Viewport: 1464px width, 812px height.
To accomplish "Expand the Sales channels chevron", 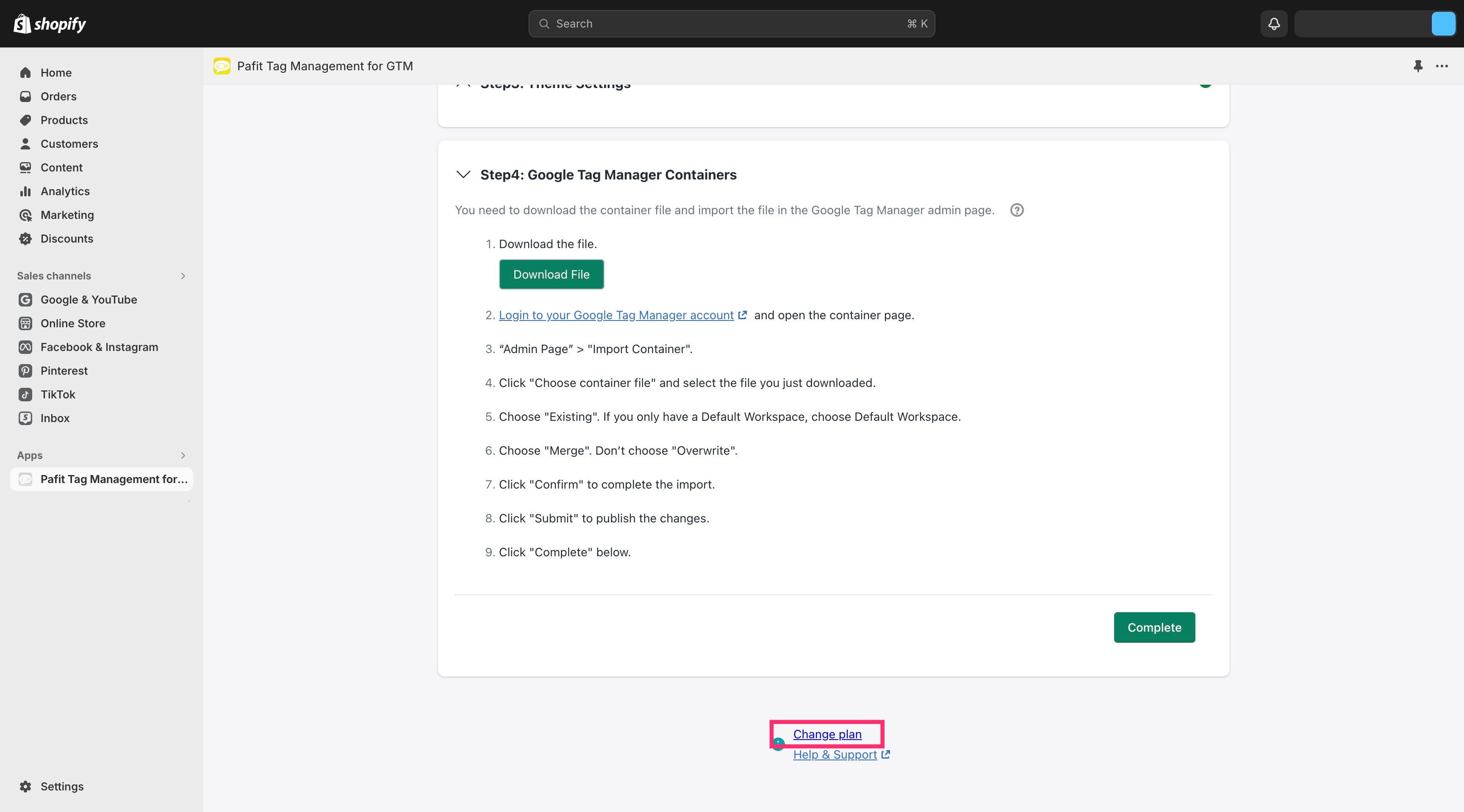I will 183,276.
